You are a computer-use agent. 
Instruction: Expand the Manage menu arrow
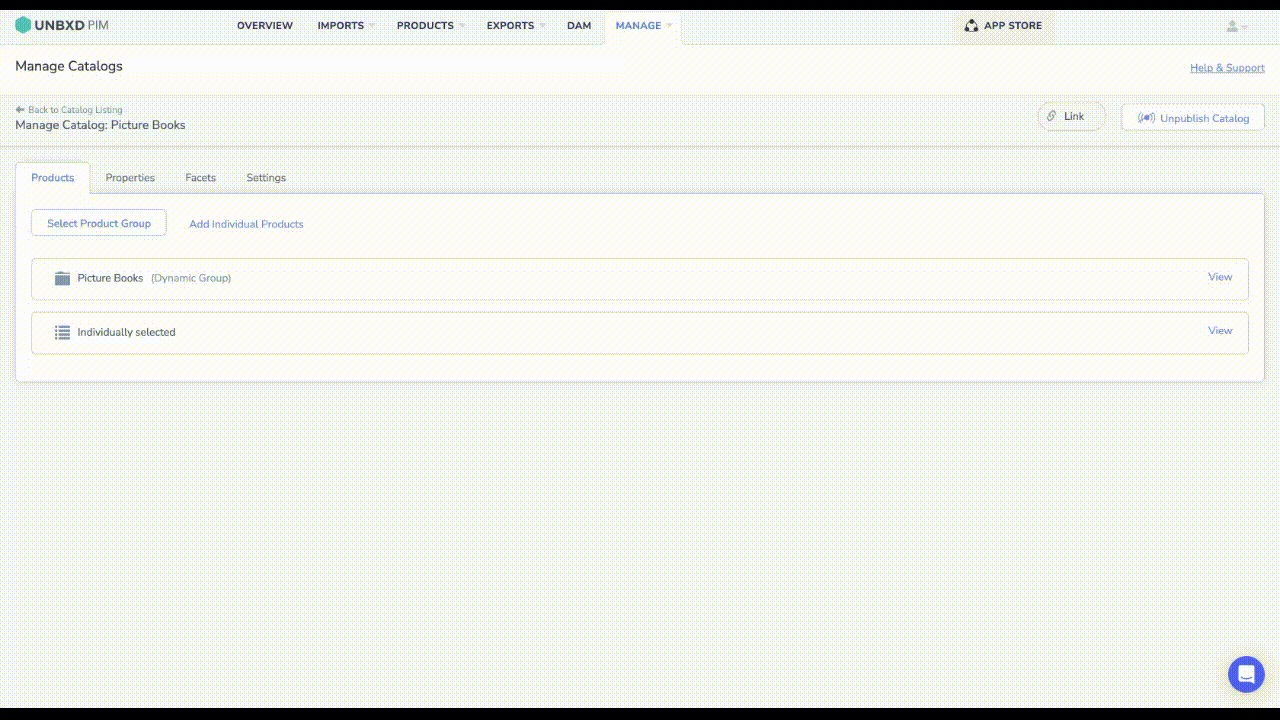[x=669, y=26]
